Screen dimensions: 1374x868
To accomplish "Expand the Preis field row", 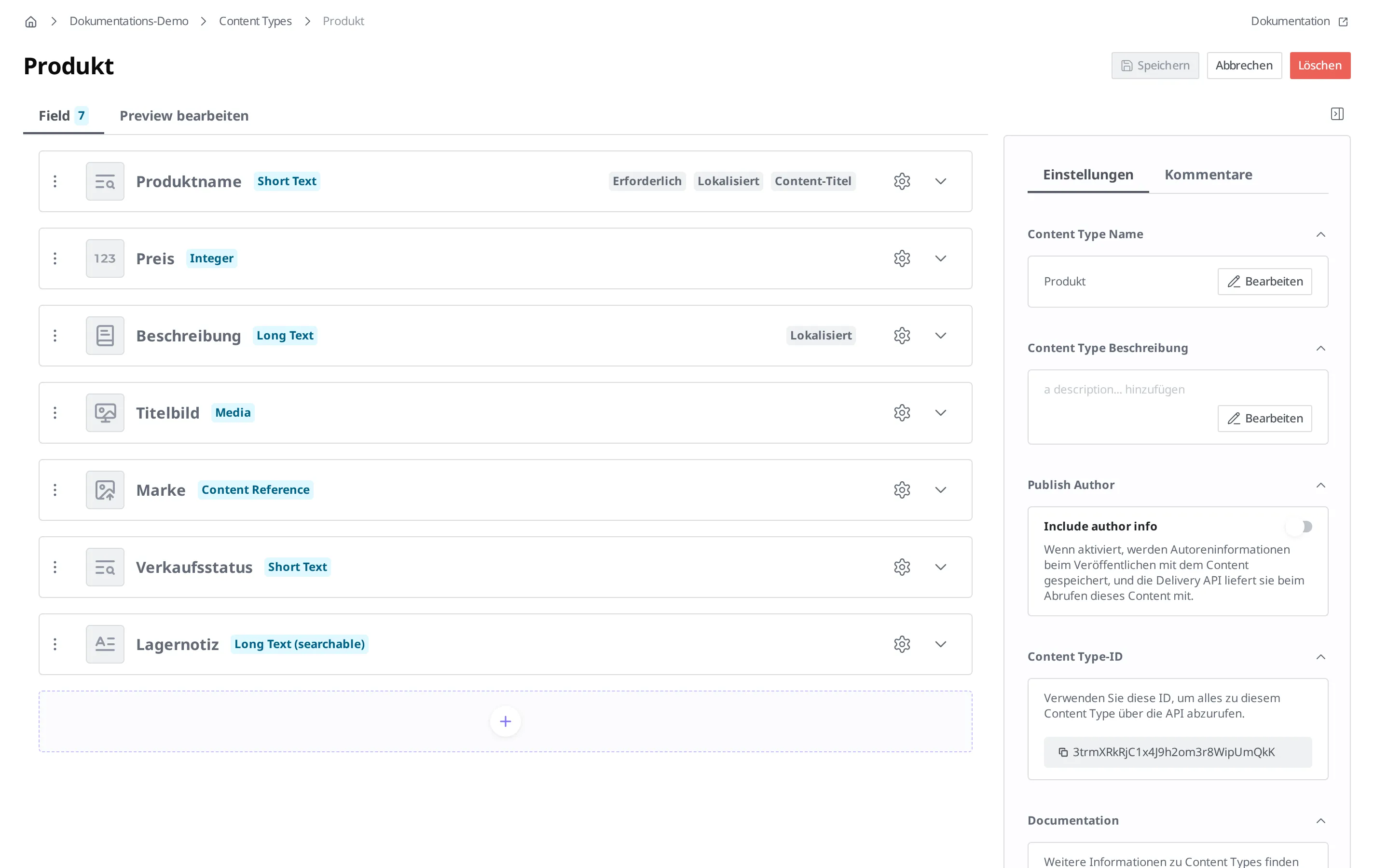I will [940, 258].
